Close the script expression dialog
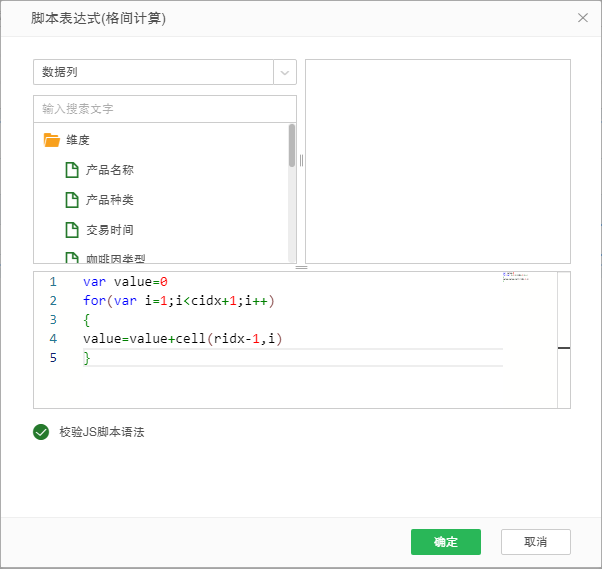 [x=583, y=17]
